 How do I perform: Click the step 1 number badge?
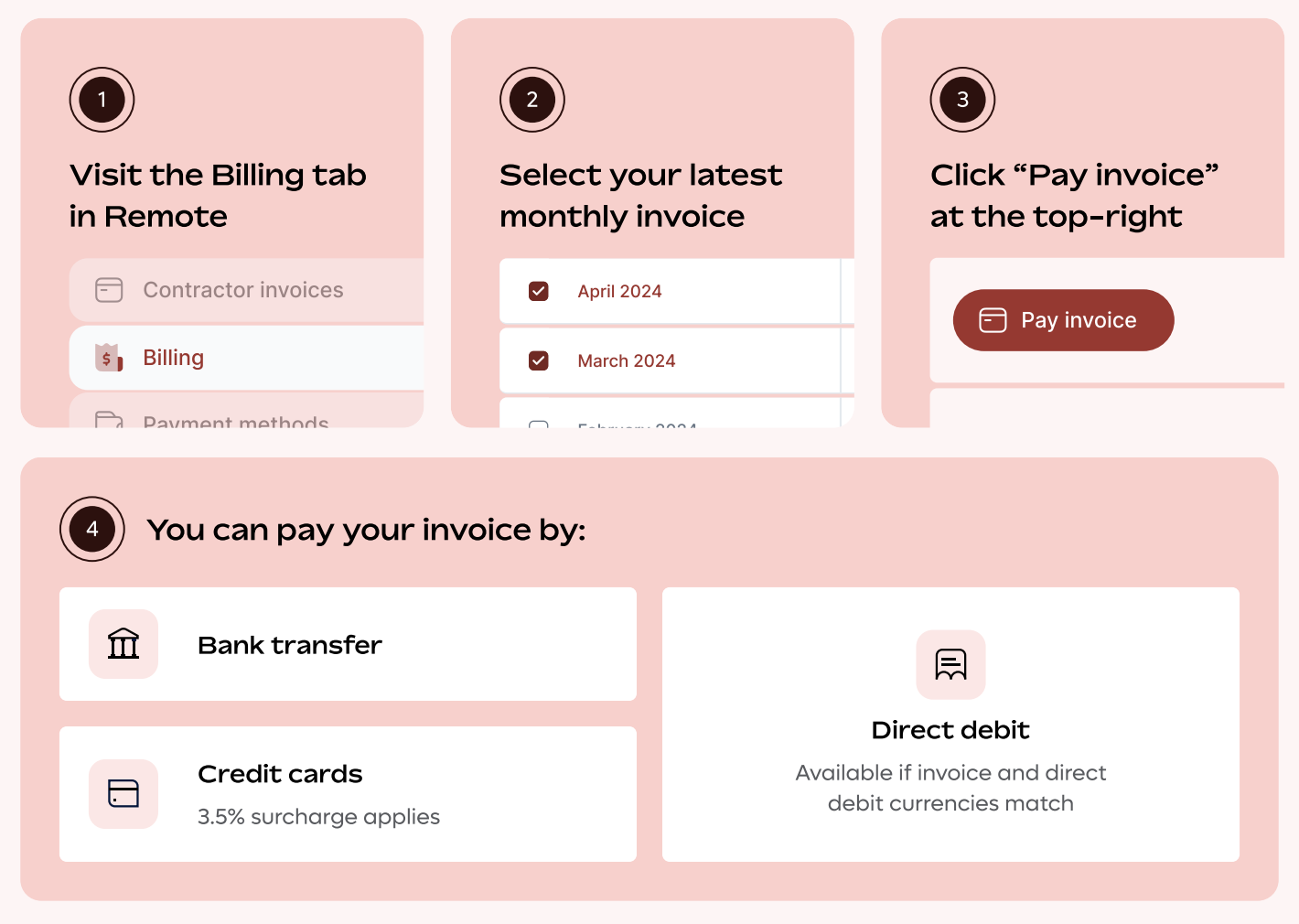pyautogui.click(x=102, y=100)
